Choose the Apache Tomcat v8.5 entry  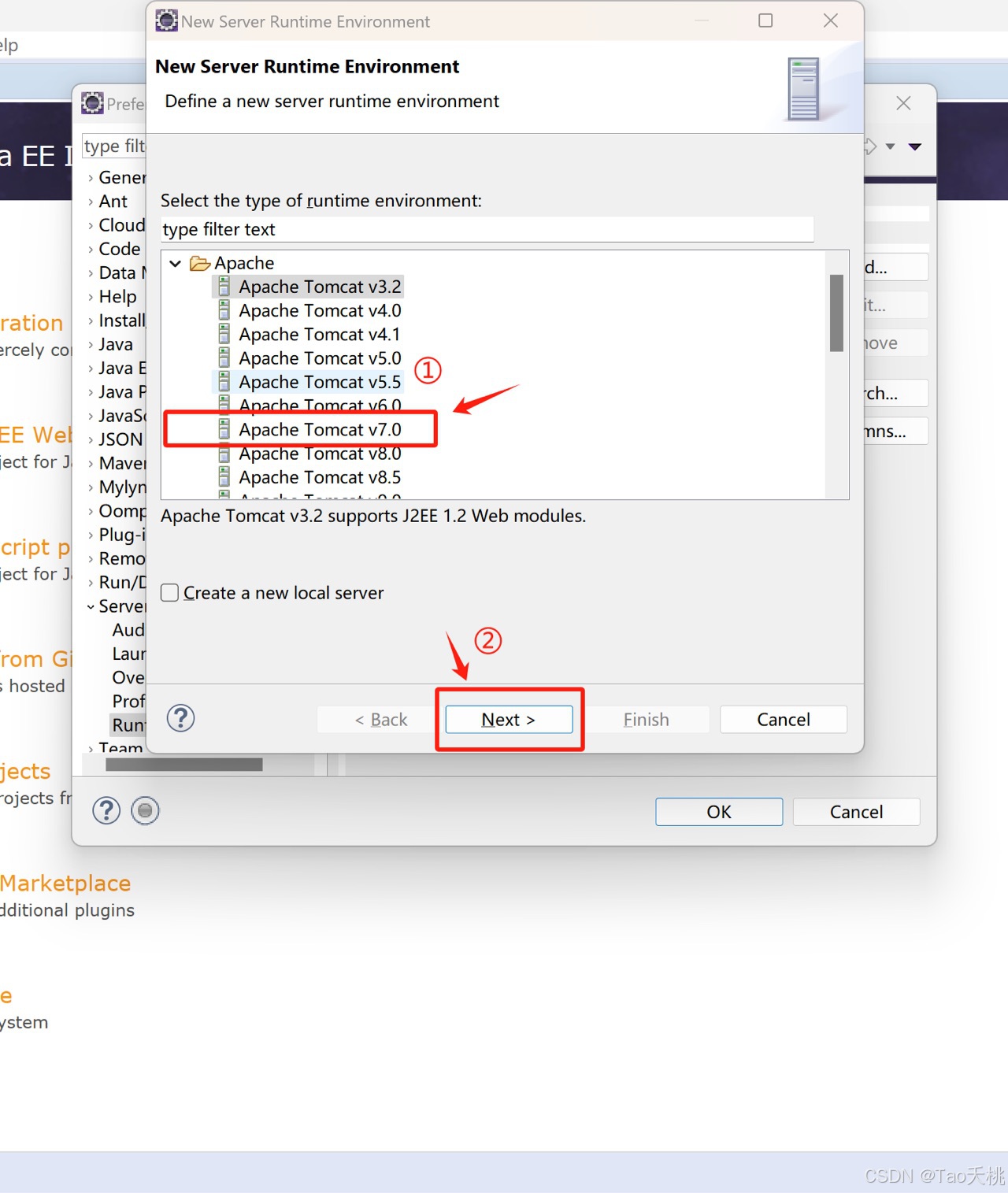[x=320, y=477]
